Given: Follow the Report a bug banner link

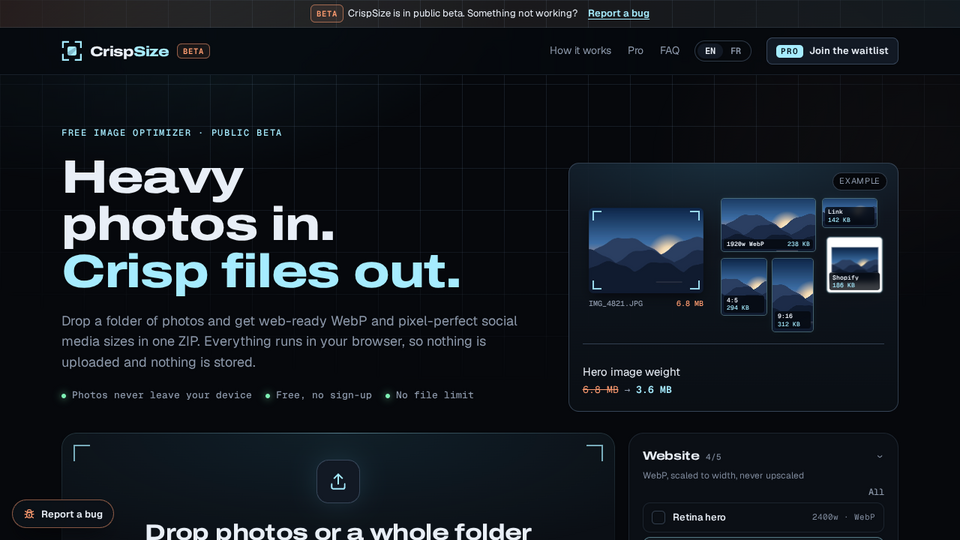Looking at the screenshot, I should pos(618,13).
